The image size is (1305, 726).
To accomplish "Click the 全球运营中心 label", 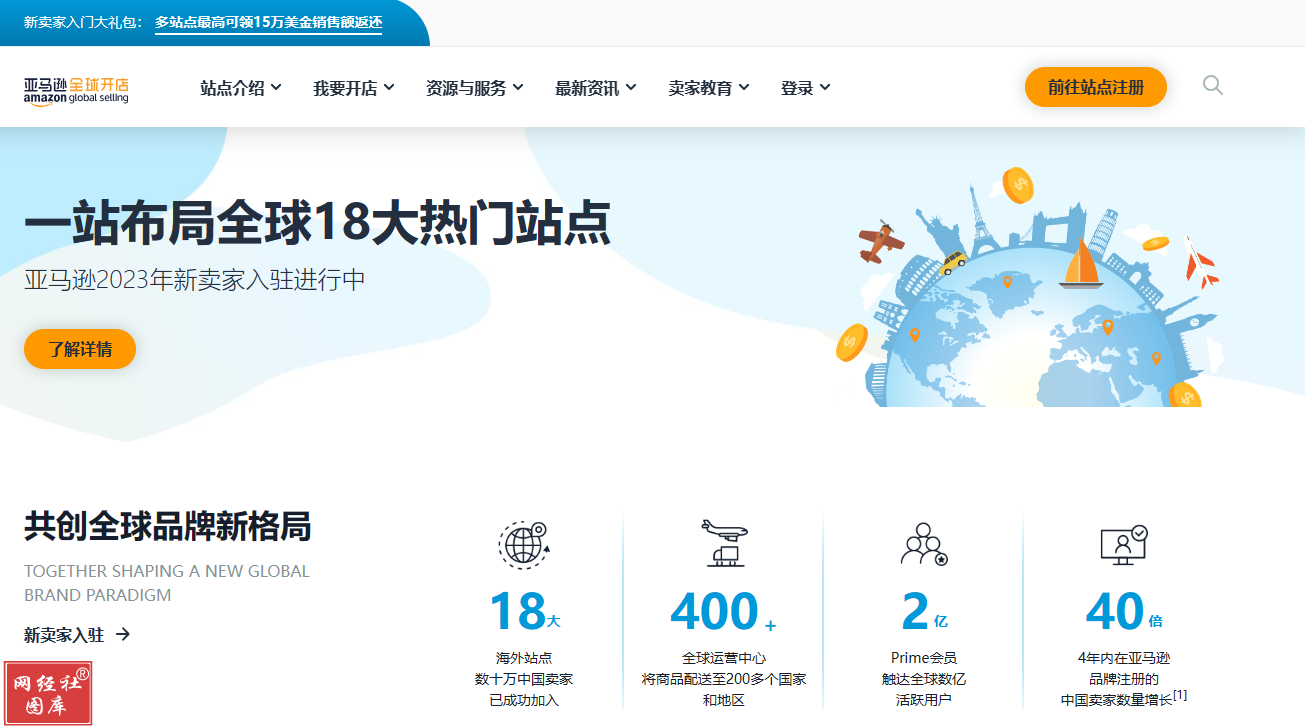I will click(724, 658).
